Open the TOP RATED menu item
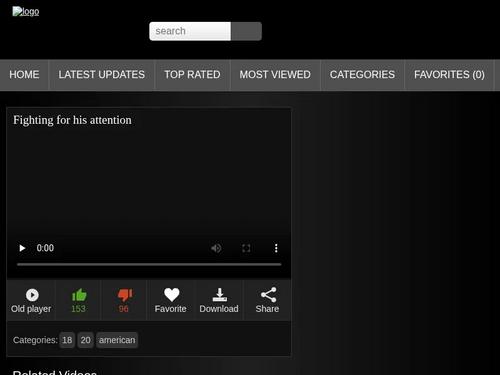This screenshot has width=500, height=375. tap(192, 75)
